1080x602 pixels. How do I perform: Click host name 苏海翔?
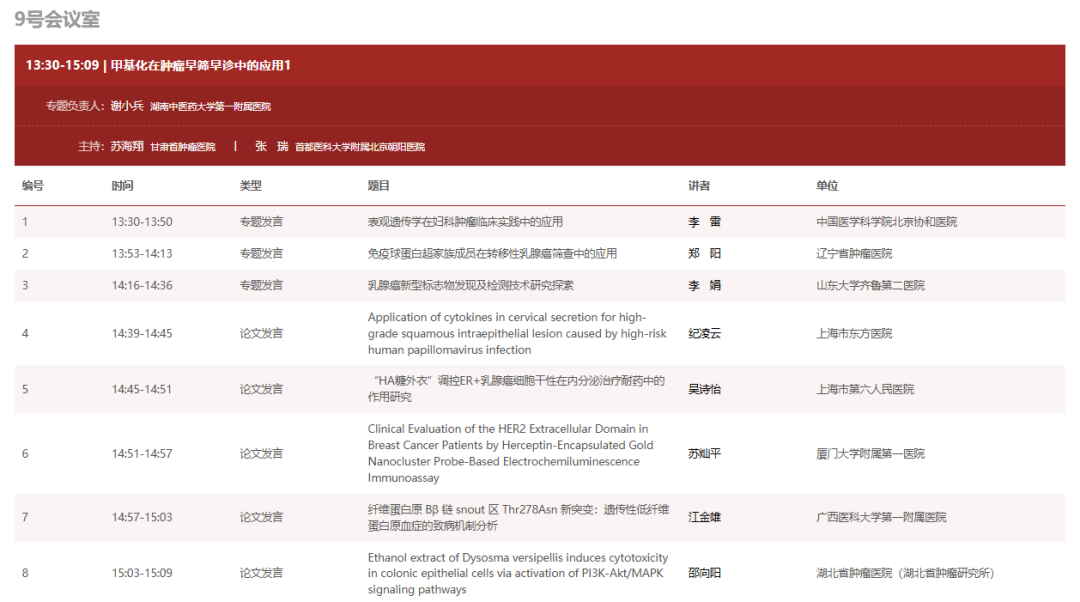coord(127,146)
